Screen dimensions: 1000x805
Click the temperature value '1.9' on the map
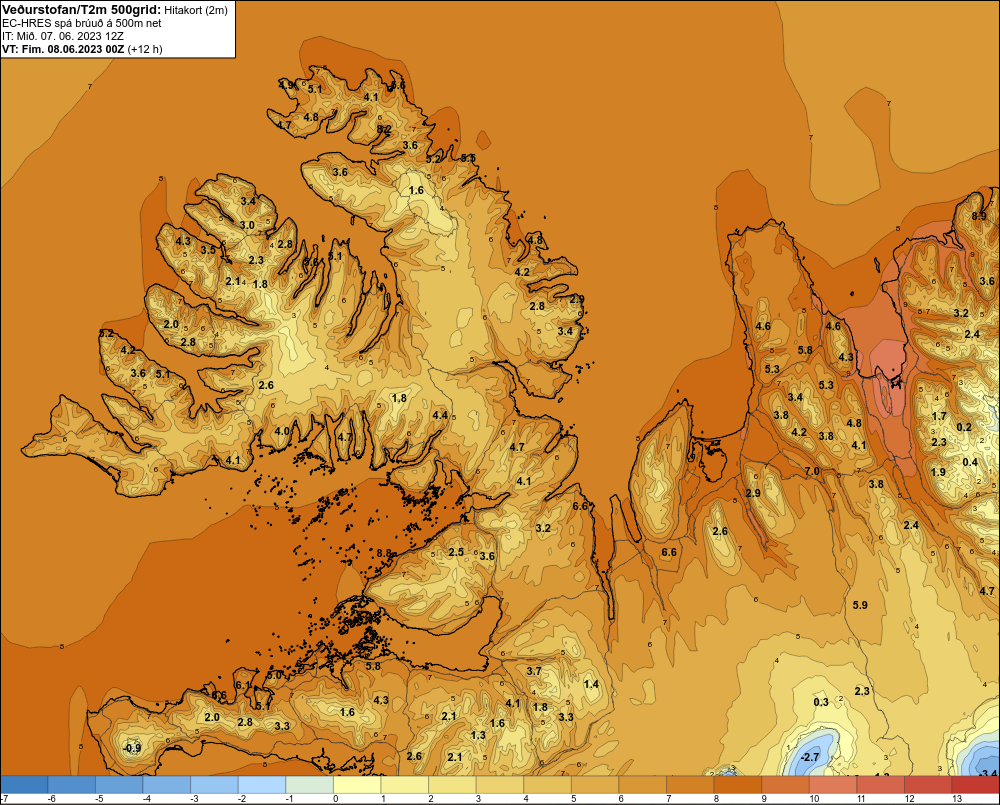(x=938, y=473)
